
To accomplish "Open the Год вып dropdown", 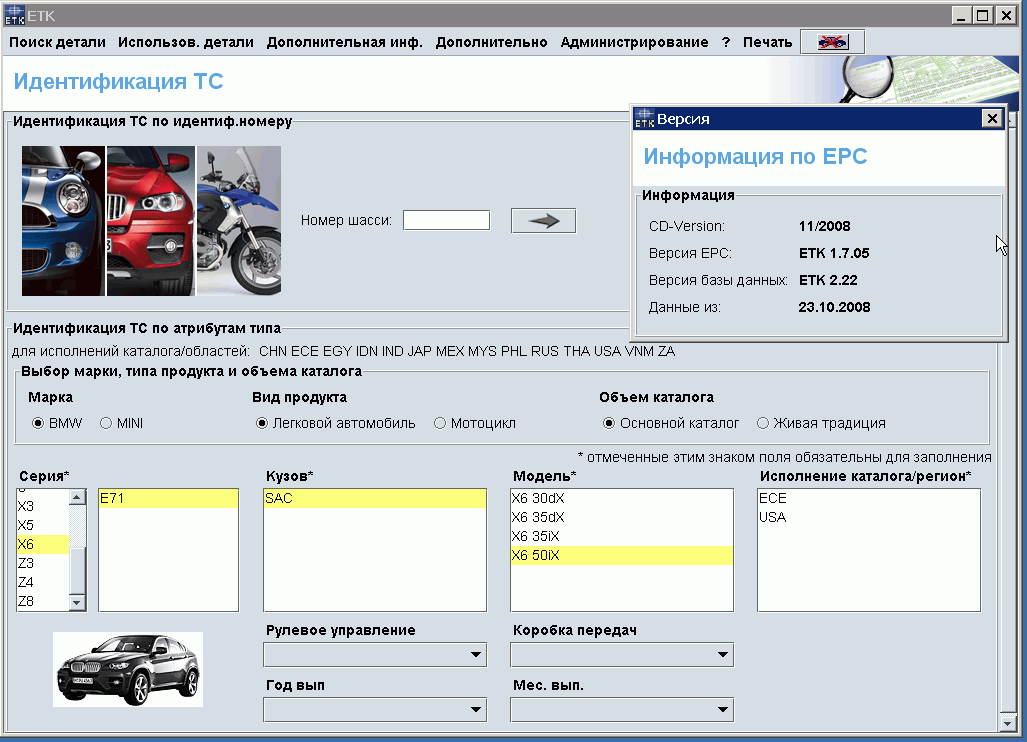I will coord(375,709).
